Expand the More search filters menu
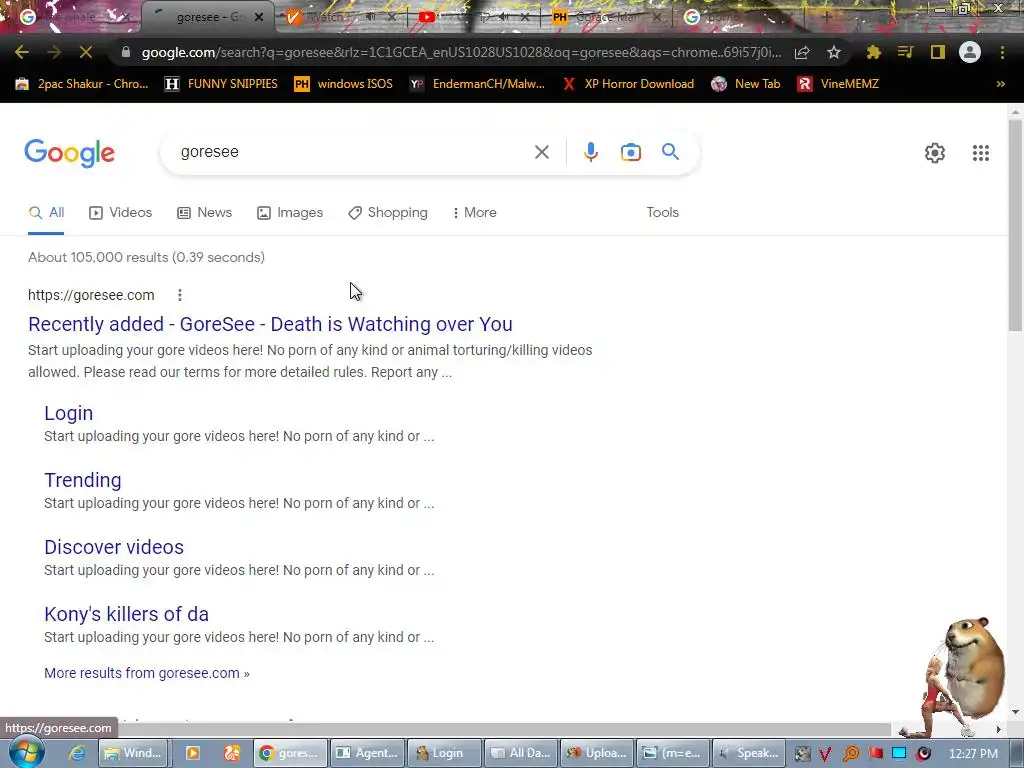1024x768 pixels. (x=475, y=213)
